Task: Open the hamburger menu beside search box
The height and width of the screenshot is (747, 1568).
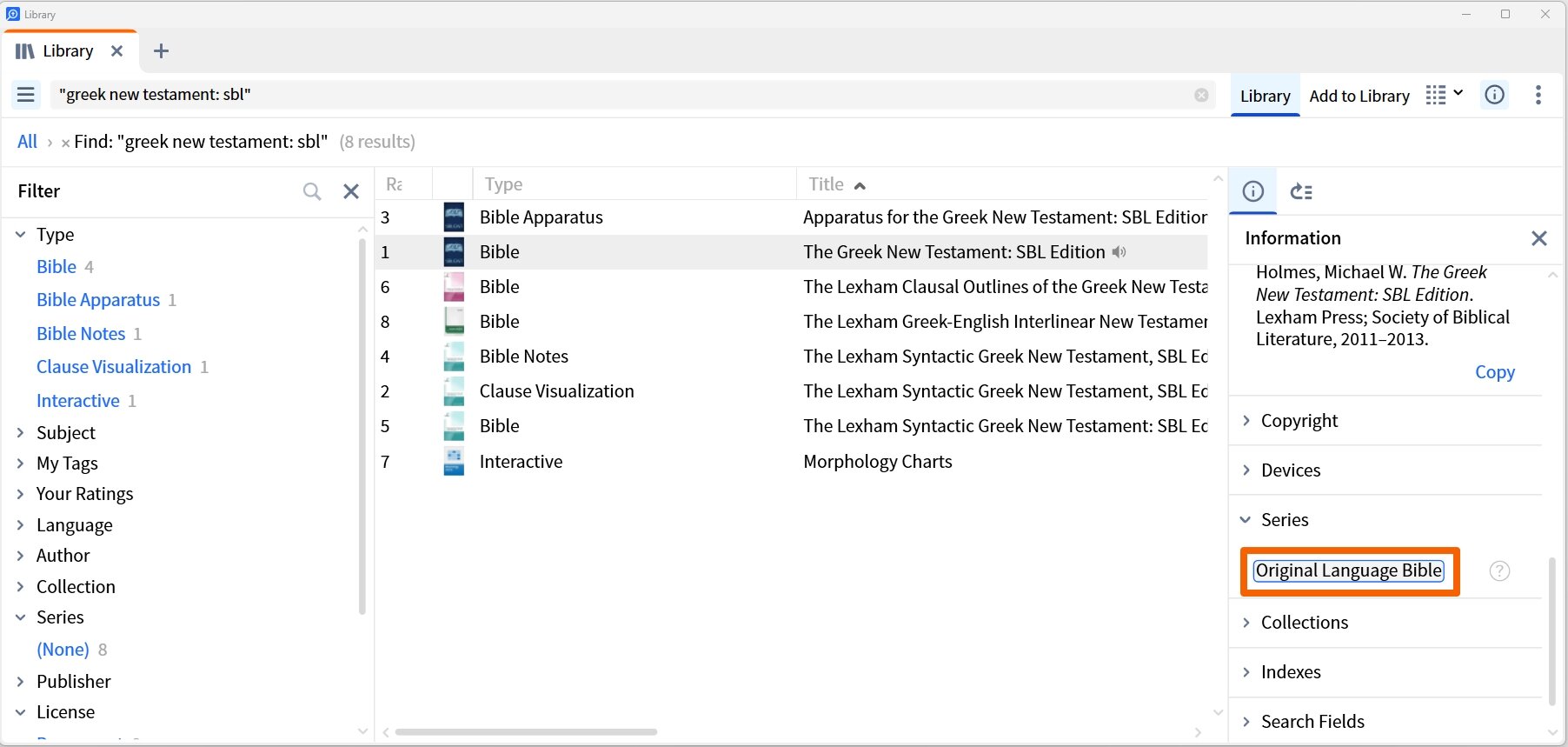Action: coord(26,95)
